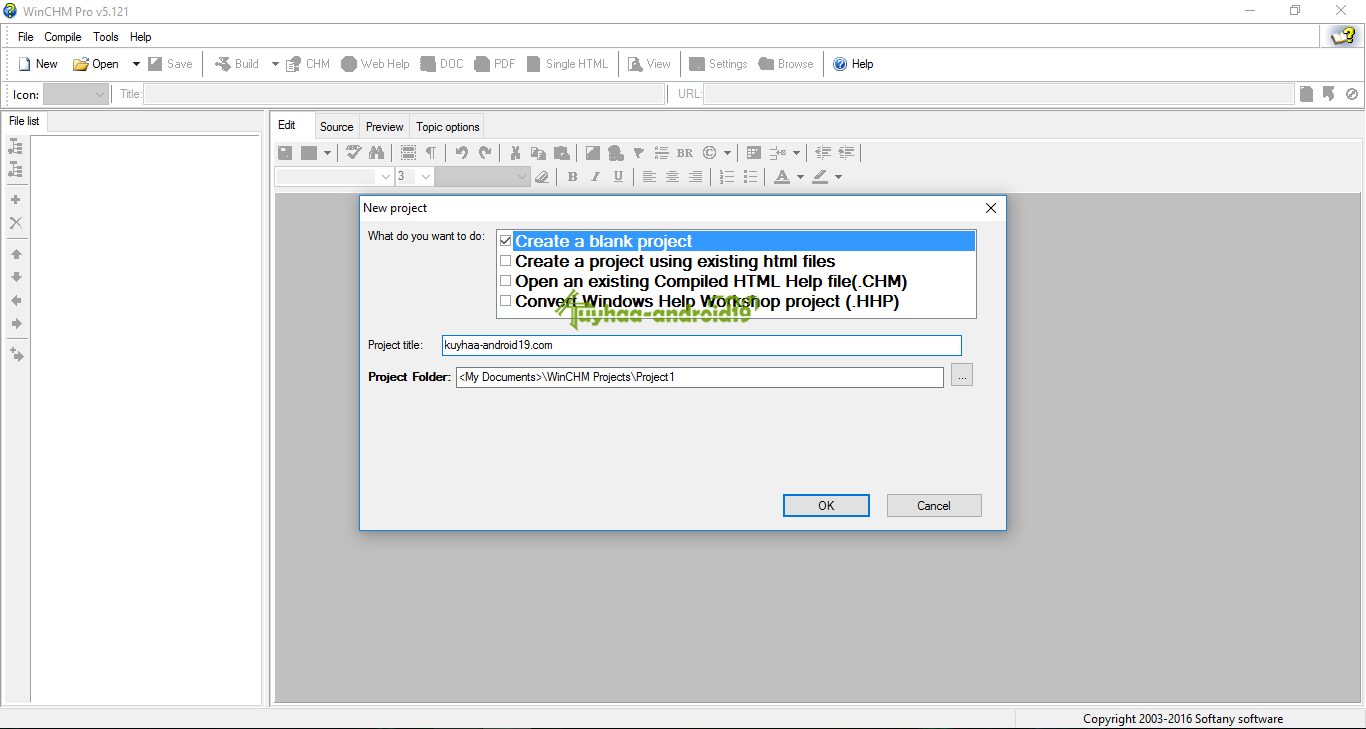Screen dimensions: 1366x729
Task: Click the left arrow icon in File list sidebar
Action: [16, 300]
